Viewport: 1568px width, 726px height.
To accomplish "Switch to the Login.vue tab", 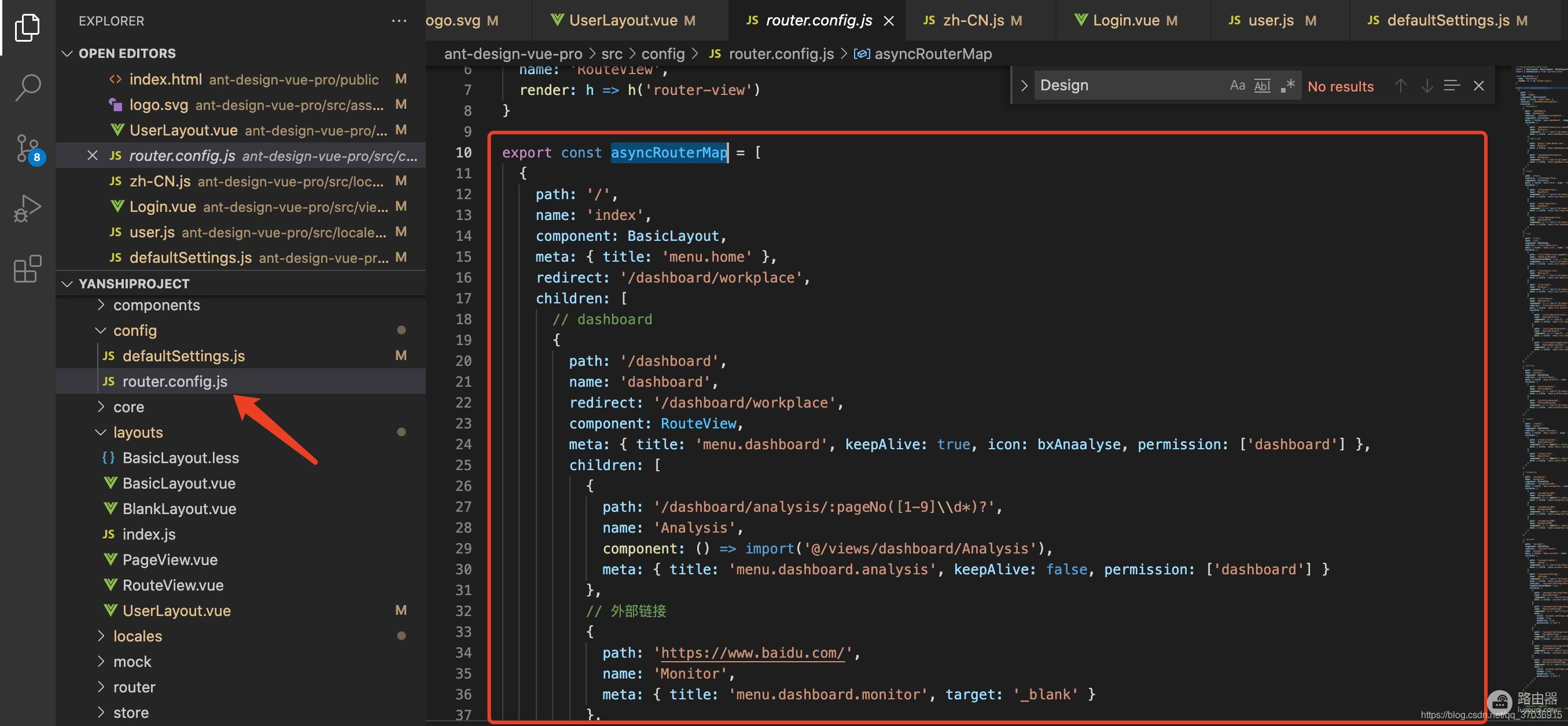I will click(x=1132, y=20).
